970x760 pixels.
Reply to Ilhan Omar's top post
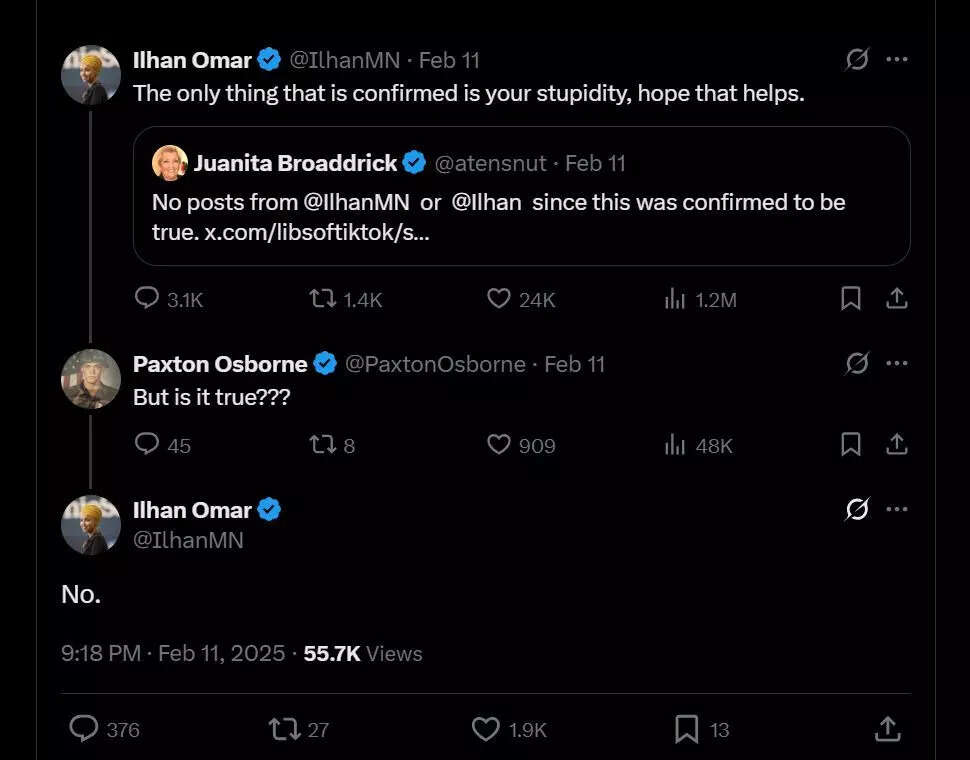click(147, 298)
